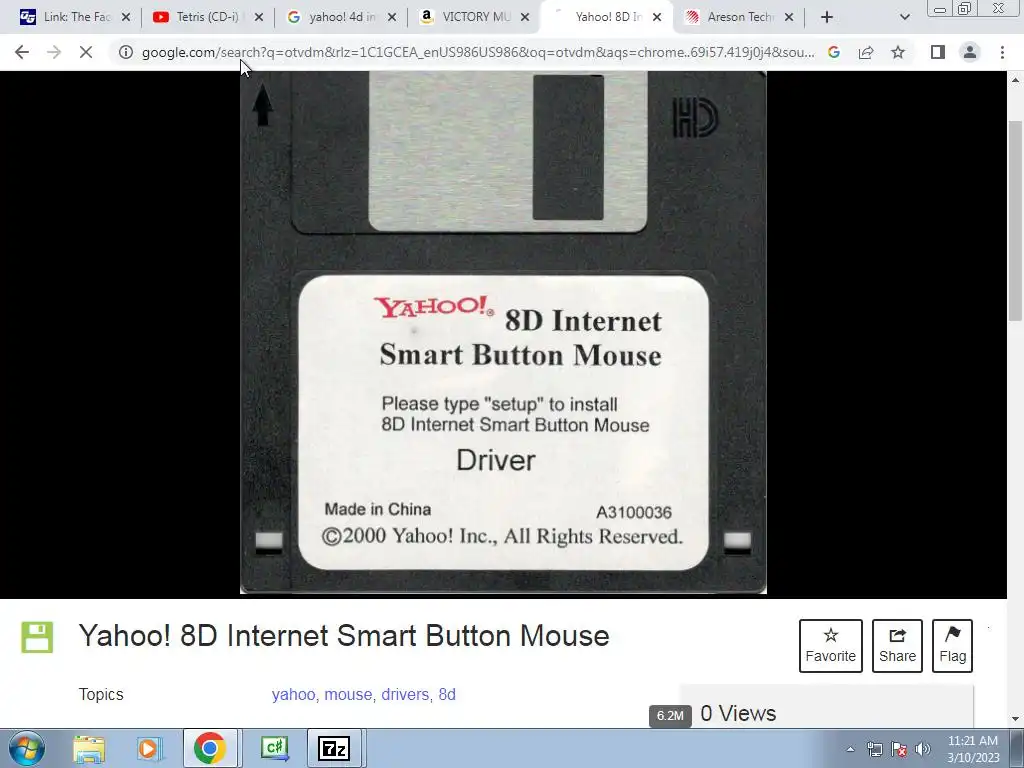Click the forward navigation arrow
This screenshot has height=768, width=1024.
[54, 52]
